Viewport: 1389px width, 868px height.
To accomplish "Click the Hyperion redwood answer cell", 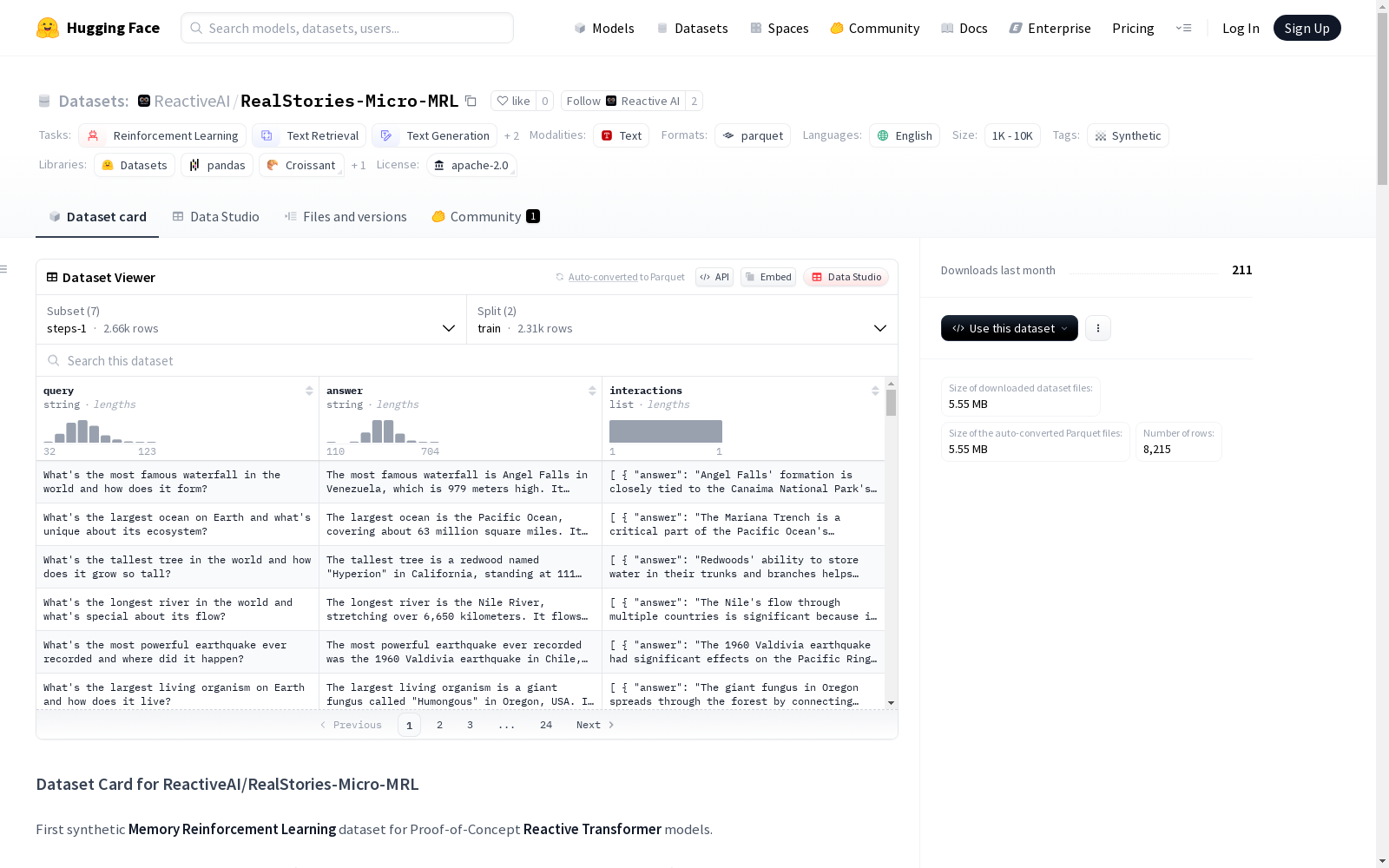I will pyautogui.click(x=460, y=567).
